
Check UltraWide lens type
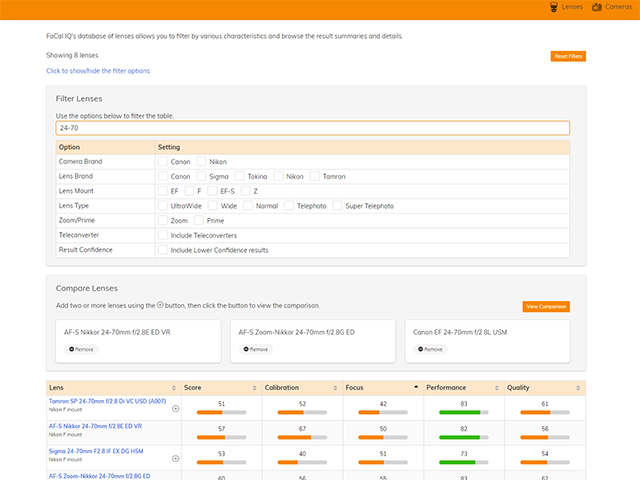pos(163,205)
